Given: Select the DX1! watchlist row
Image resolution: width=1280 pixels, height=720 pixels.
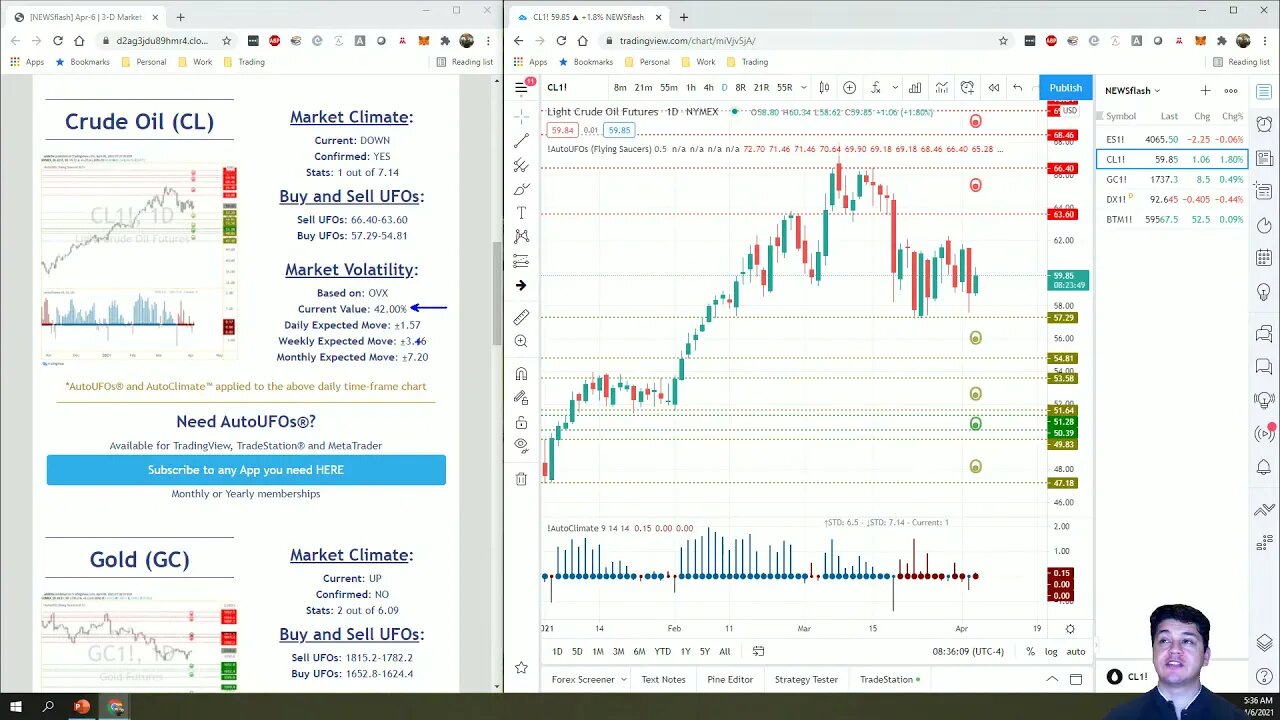Looking at the screenshot, I should [x=1174, y=199].
